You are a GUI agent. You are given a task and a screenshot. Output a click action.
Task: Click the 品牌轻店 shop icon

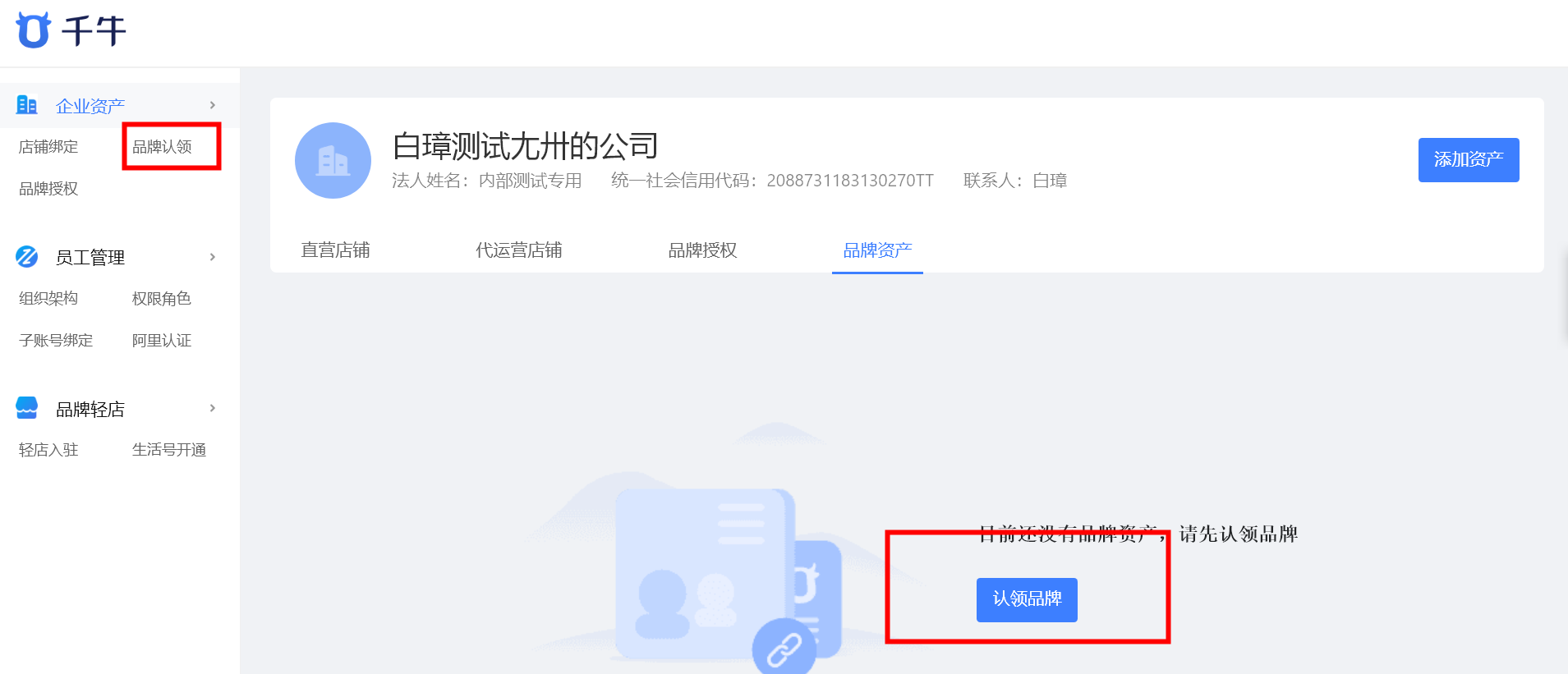tap(27, 408)
